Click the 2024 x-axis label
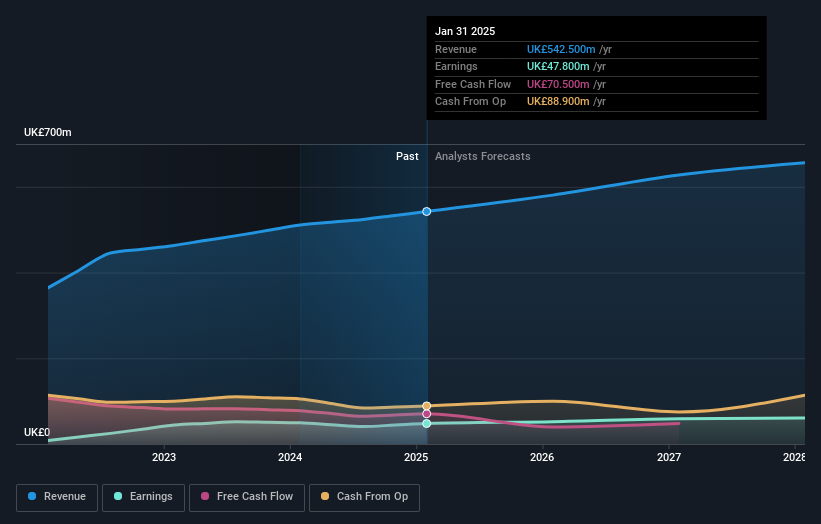This screenshot has height=524, width=821. 290,457
